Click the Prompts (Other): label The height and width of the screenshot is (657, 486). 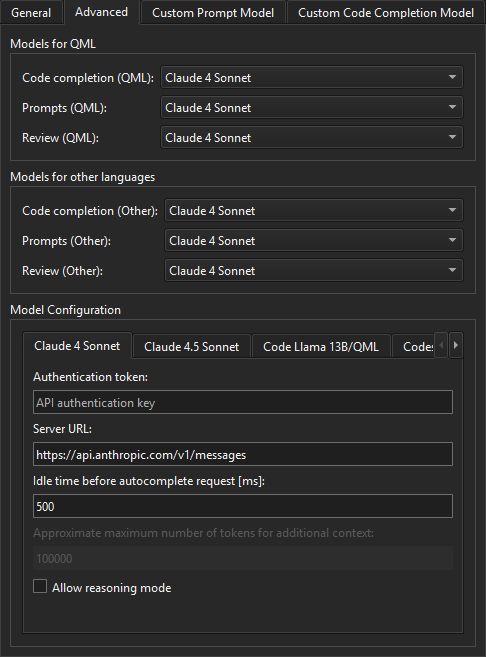coord(66,241)
